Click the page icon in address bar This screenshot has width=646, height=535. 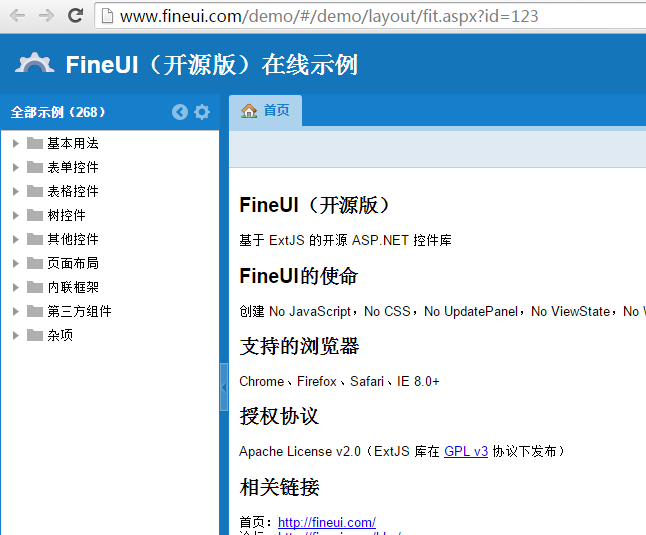pyautogui.click(x=108, y=16)
